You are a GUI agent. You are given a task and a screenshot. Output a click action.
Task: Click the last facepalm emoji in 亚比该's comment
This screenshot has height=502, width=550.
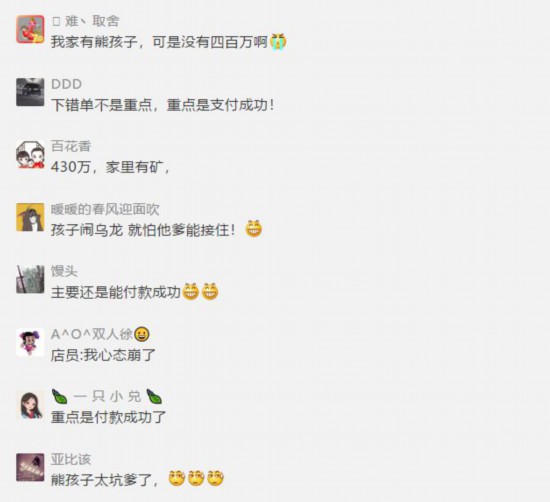[x=215, y=479]
